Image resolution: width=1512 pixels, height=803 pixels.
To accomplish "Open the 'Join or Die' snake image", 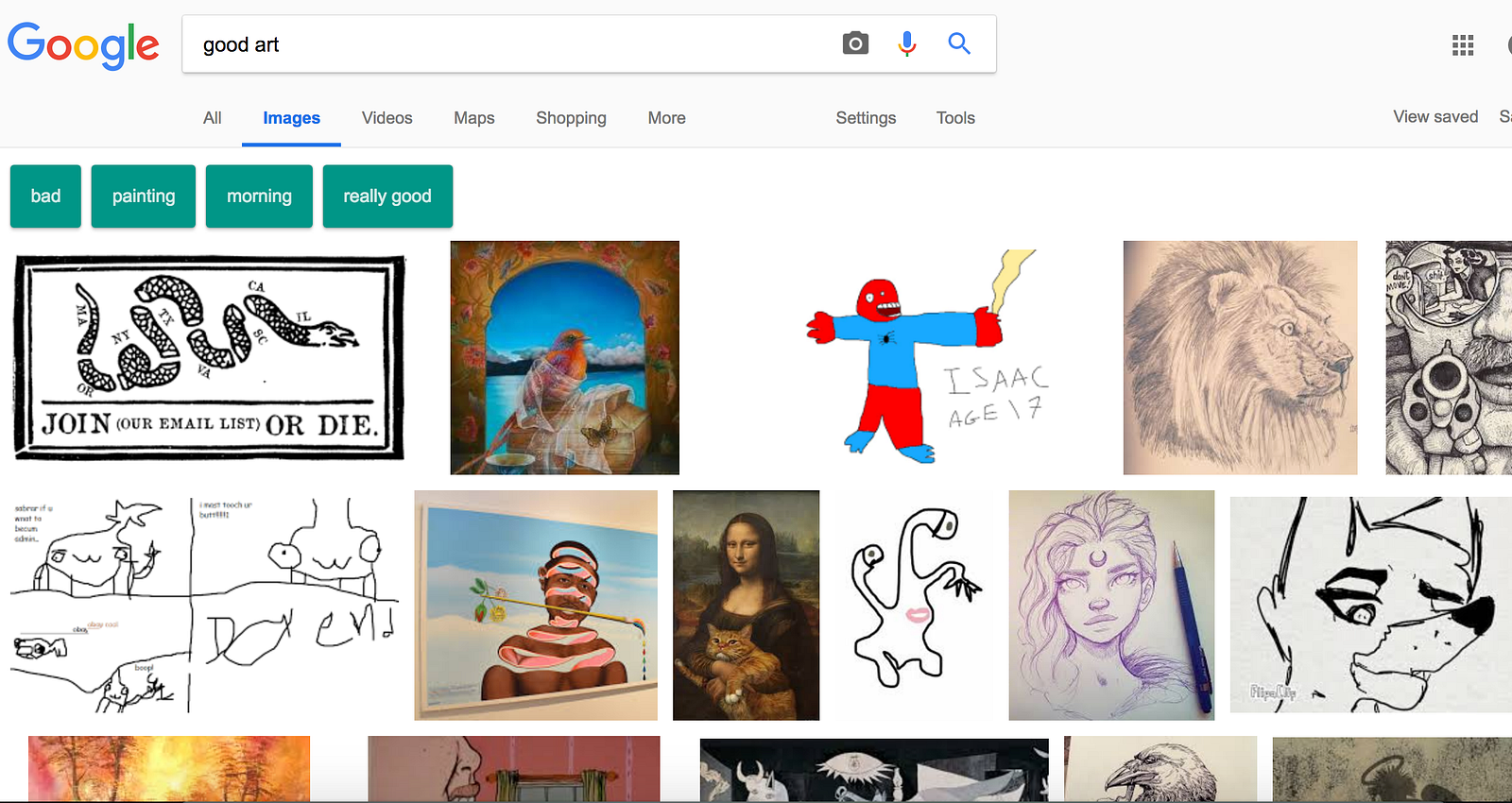I will pos(210,358).
